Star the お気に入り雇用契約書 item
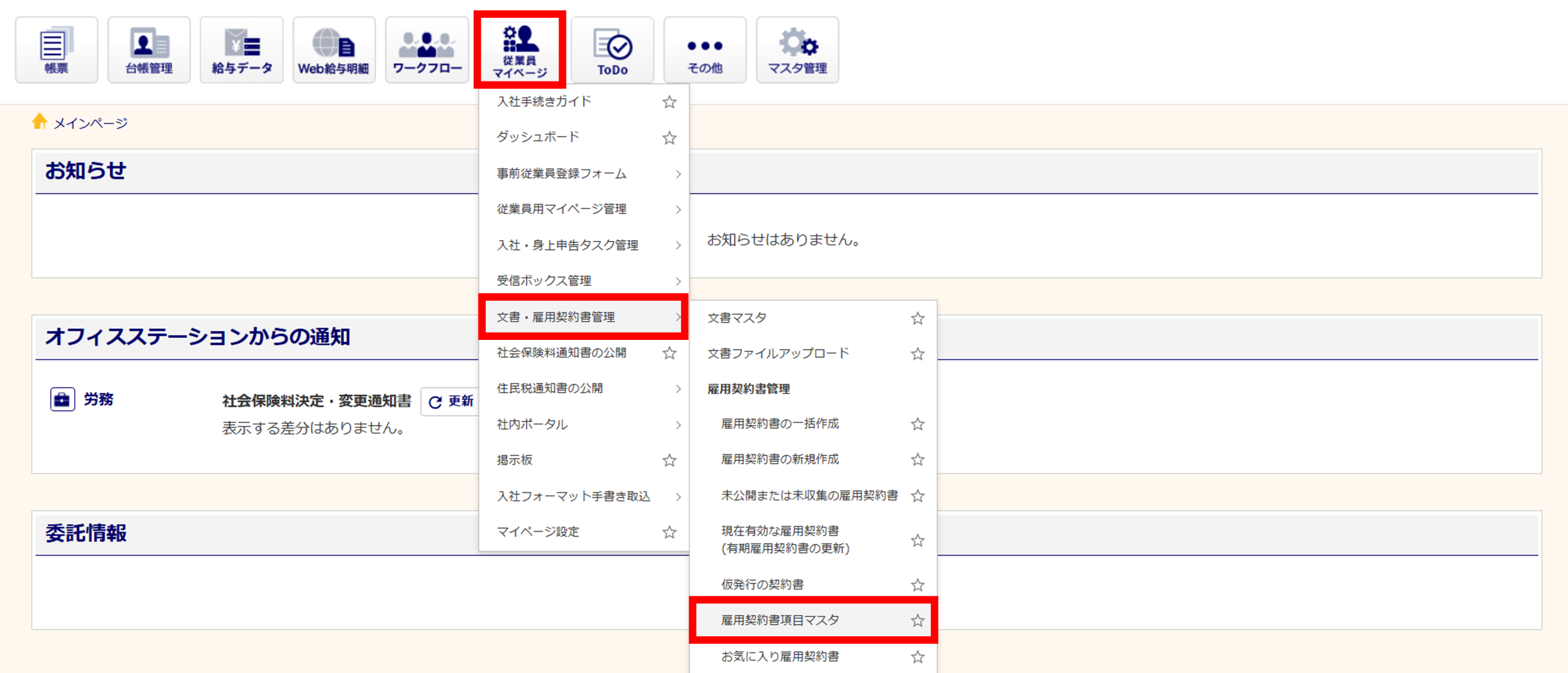Screen dimensions: 1568x673 [x=918, y=656]
